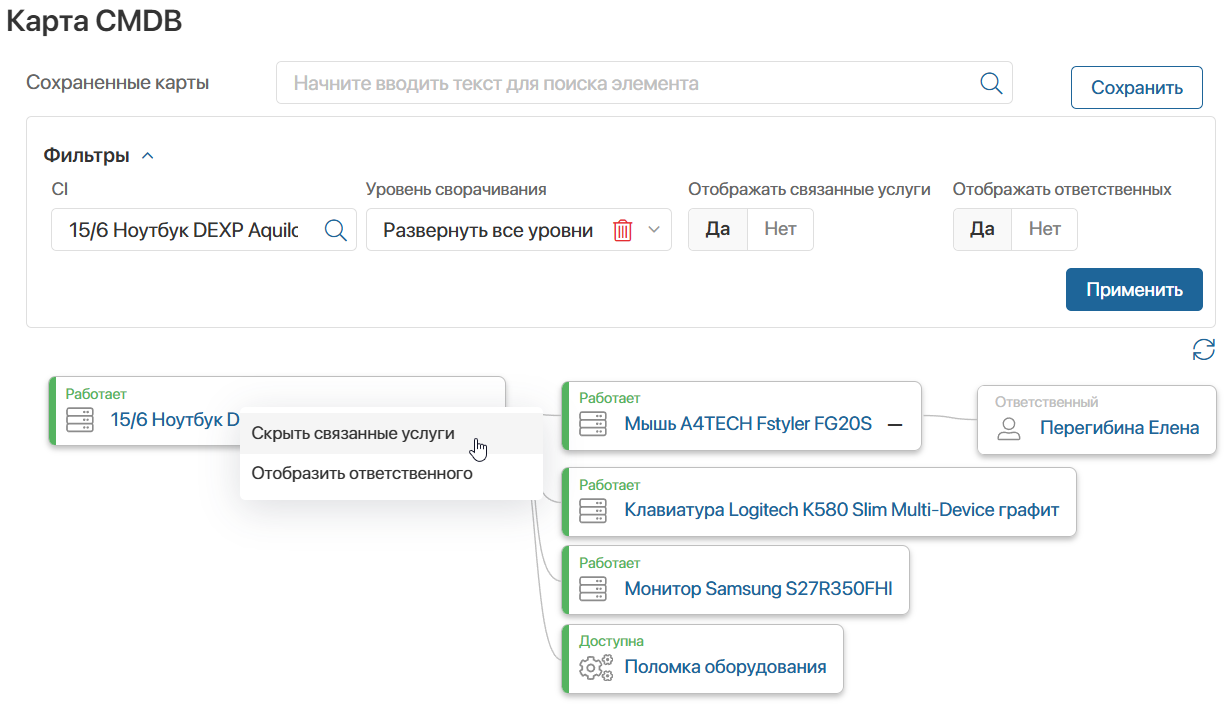Click the Сохраненные карты label
The height and width of the screenshot is (708, 1226).
click(x=117, y=83)
